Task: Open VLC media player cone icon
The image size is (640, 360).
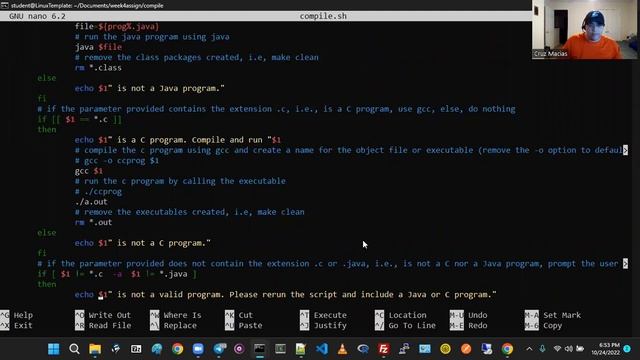Action: (342, 349)
